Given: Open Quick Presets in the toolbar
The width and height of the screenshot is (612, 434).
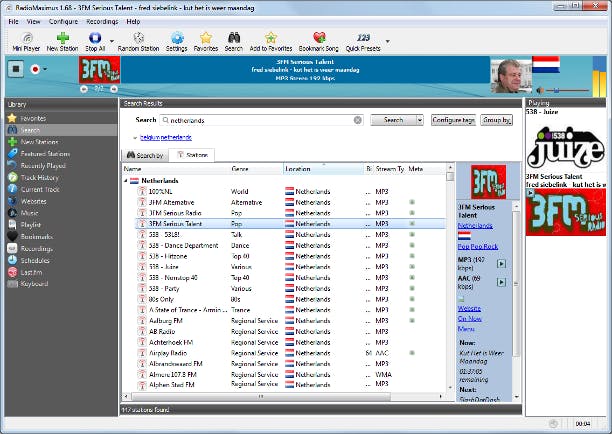Looking at the screenshot, I should click(x=363, y=42).
